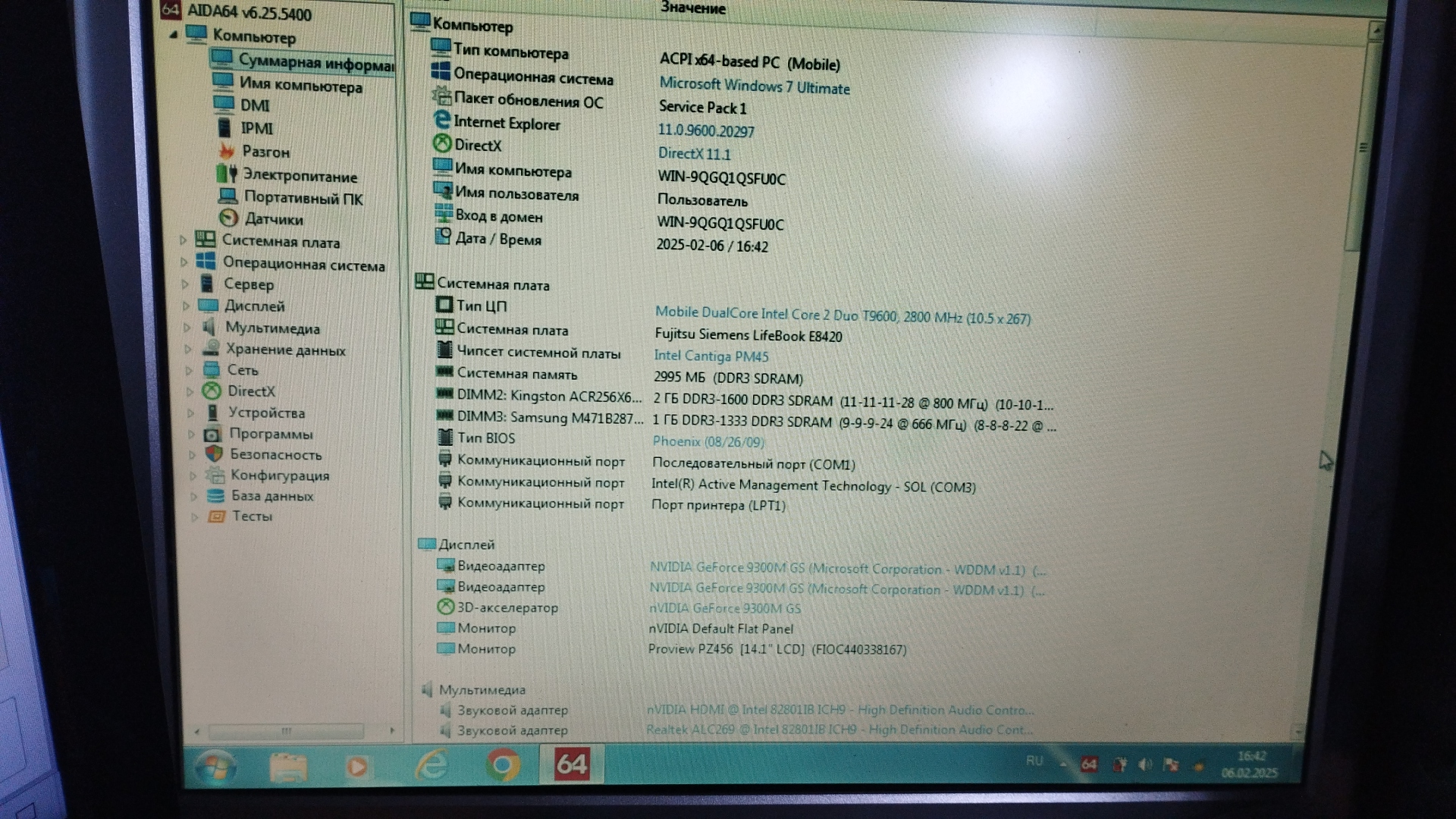
Task: Open the Core 2 Duo T9600 CPU link
Action: pyautogui.click(x=843, y=315)
